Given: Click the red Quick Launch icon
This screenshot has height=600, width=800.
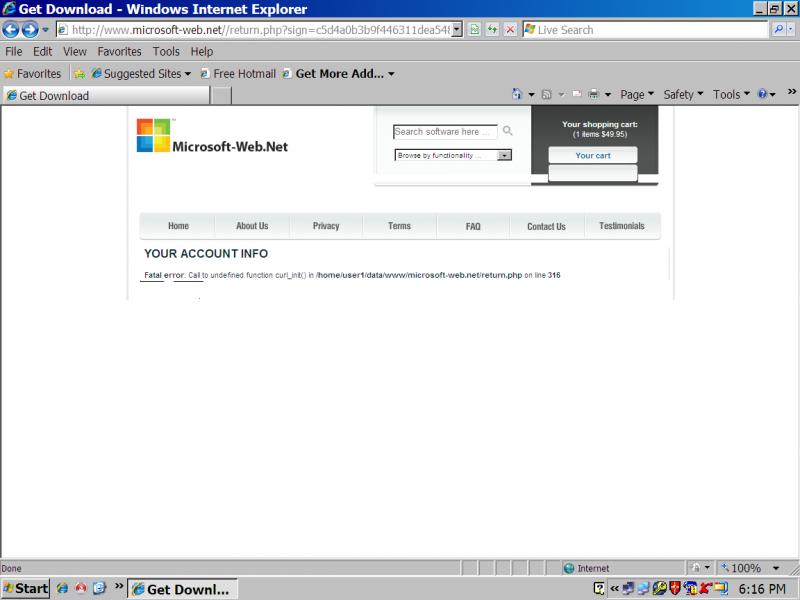Looking at the screenshot, I should point(81,588).
